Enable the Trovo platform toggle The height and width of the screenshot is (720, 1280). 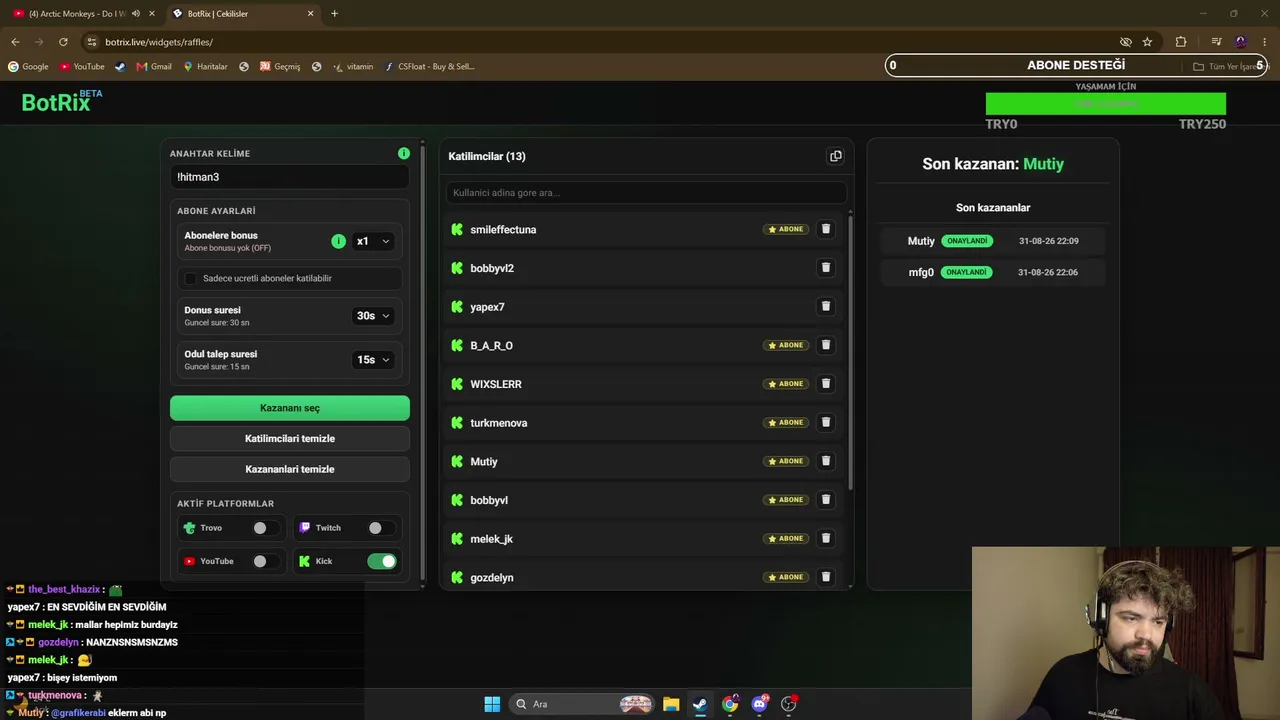[x=266, y=528]
